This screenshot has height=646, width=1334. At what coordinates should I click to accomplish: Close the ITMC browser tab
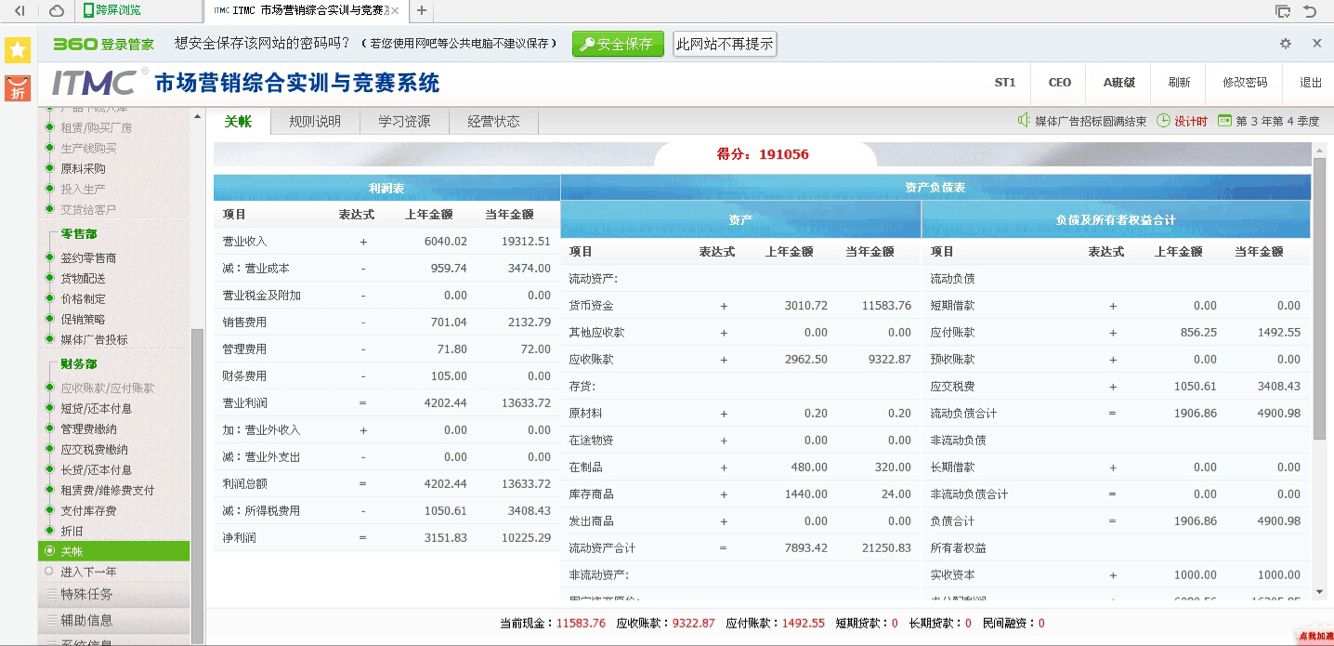[395, 11]
